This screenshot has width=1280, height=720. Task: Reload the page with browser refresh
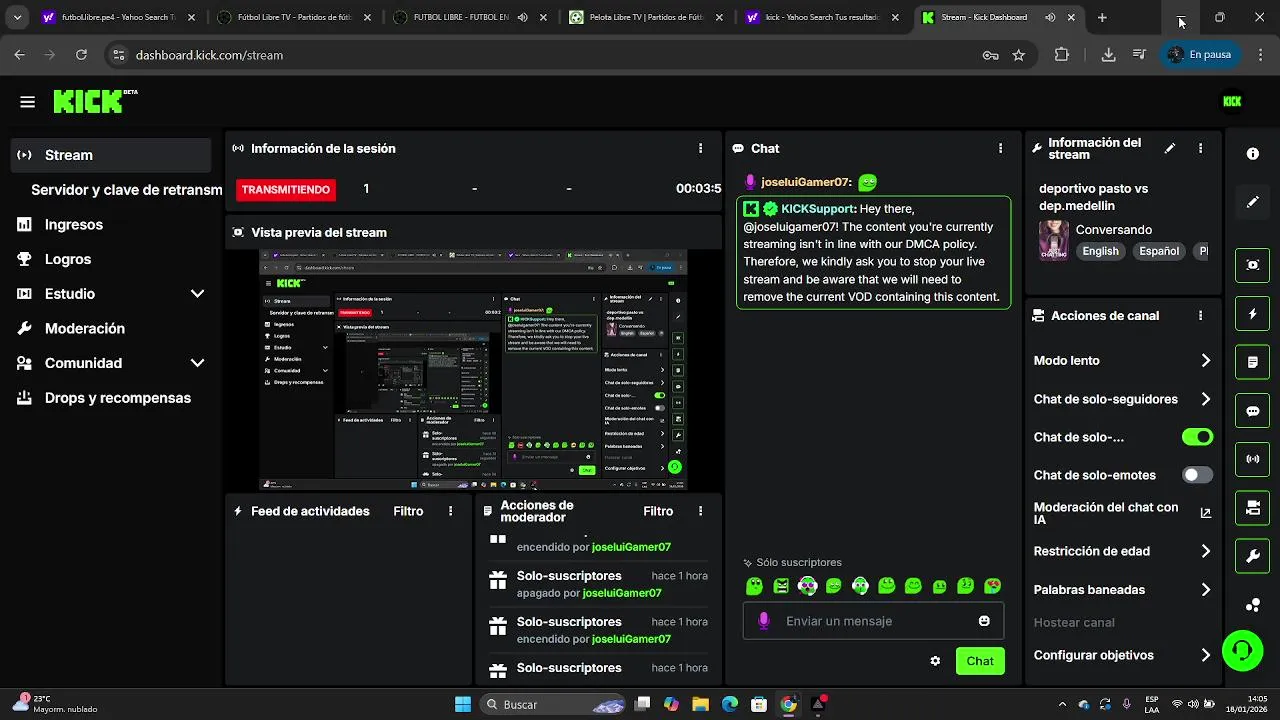click(x=81, y=55)
